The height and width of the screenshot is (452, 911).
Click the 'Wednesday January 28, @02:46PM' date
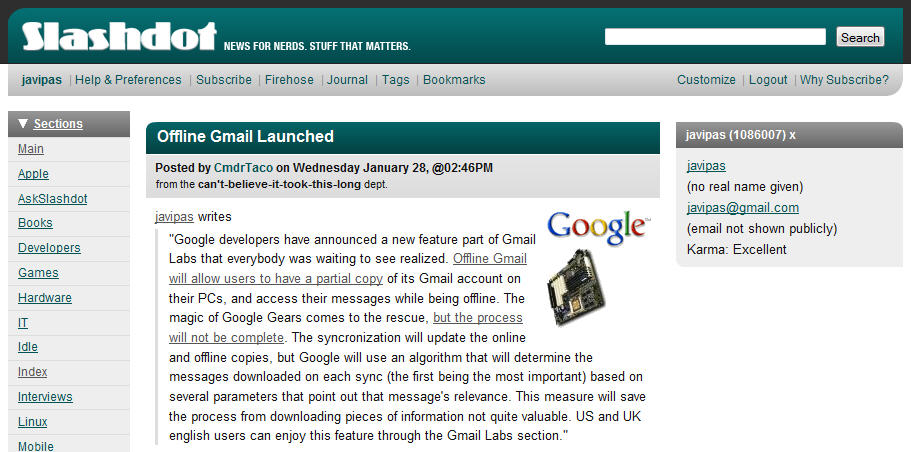[393, 168]
